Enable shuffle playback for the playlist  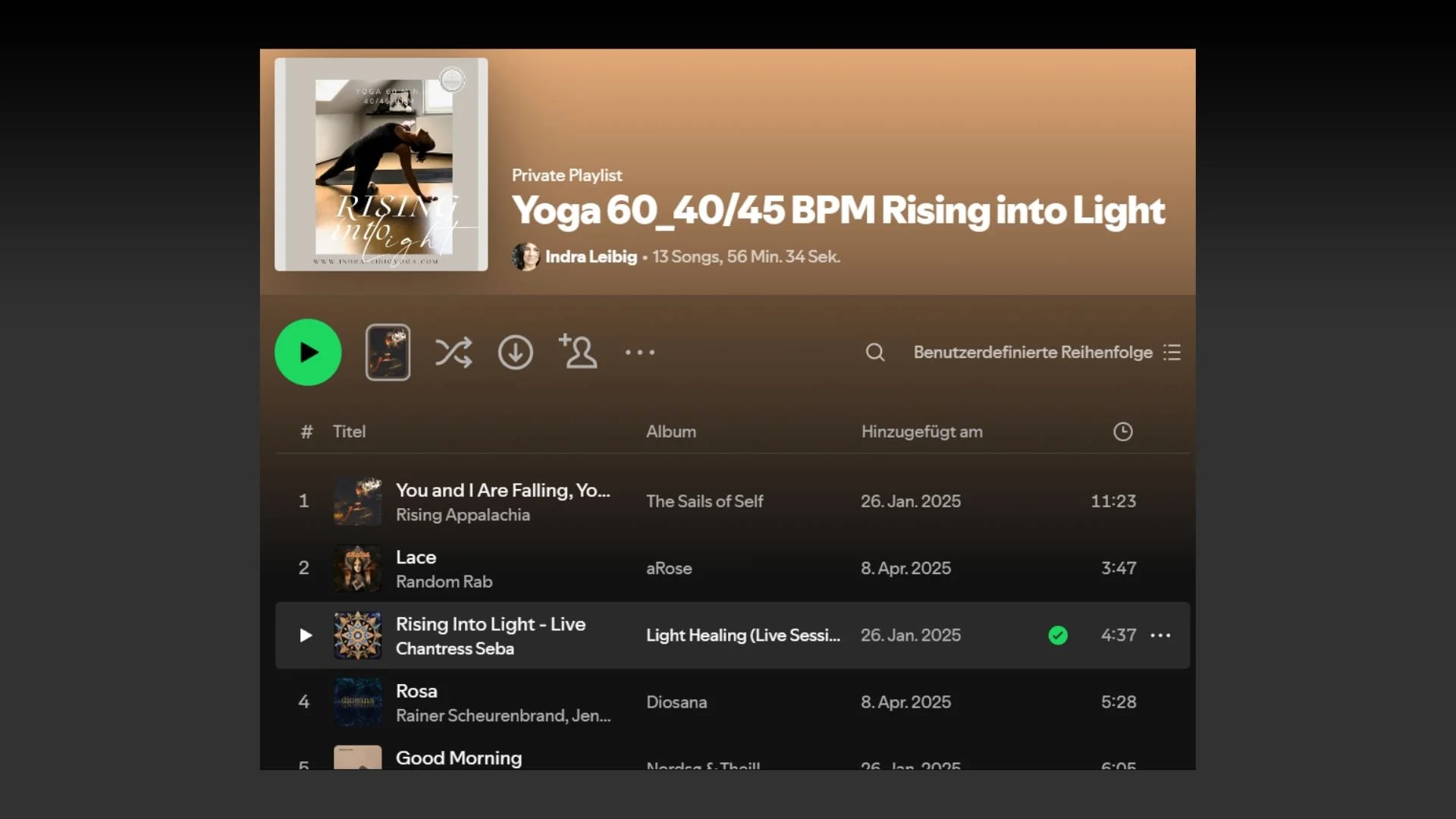pyautogui.click(x=453, y=352)
